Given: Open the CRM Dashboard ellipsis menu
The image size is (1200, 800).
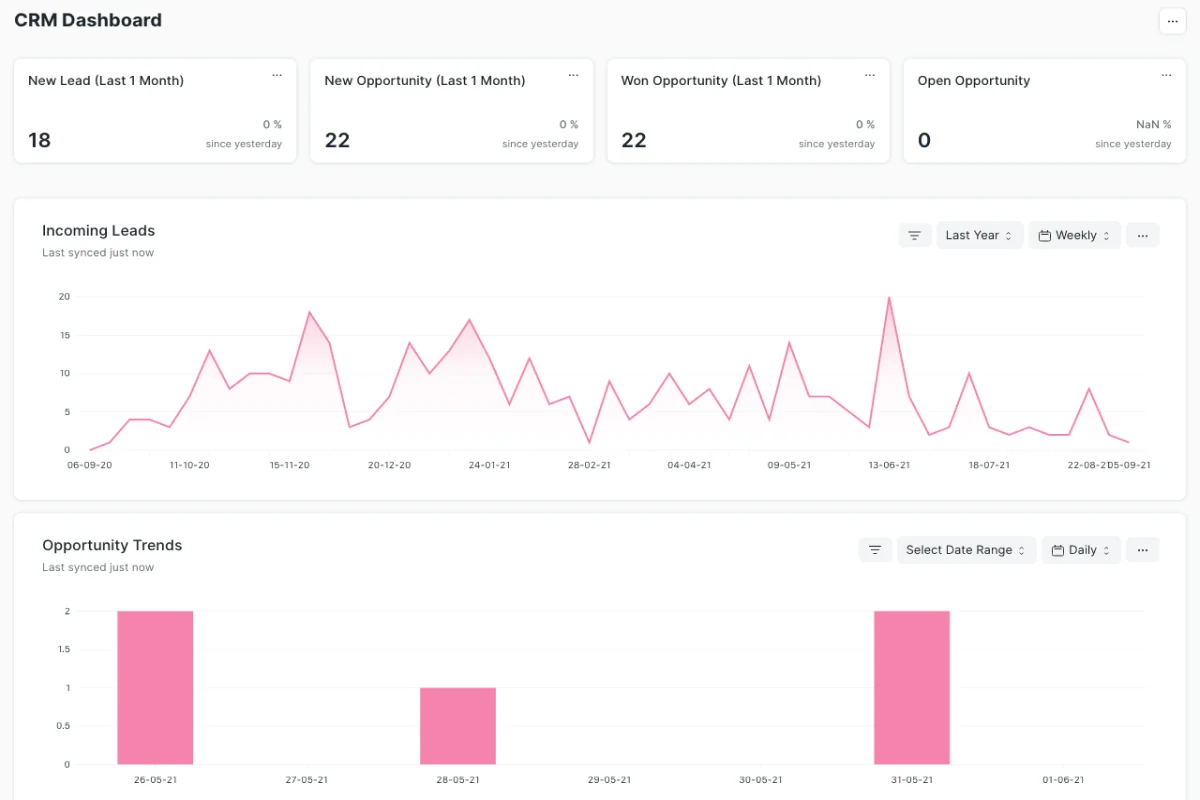Looking at the screenshot, I should tap(1172, 21).
